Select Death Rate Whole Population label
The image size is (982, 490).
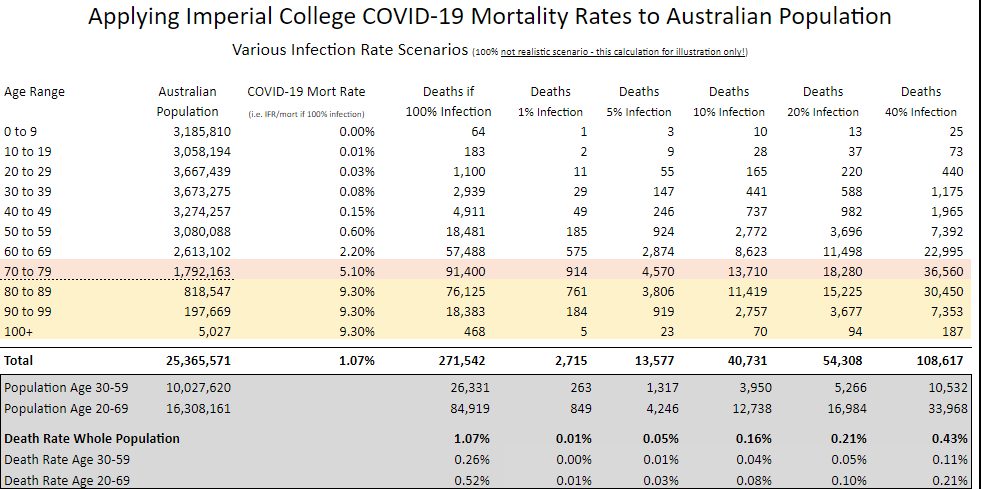pos(92,439)
